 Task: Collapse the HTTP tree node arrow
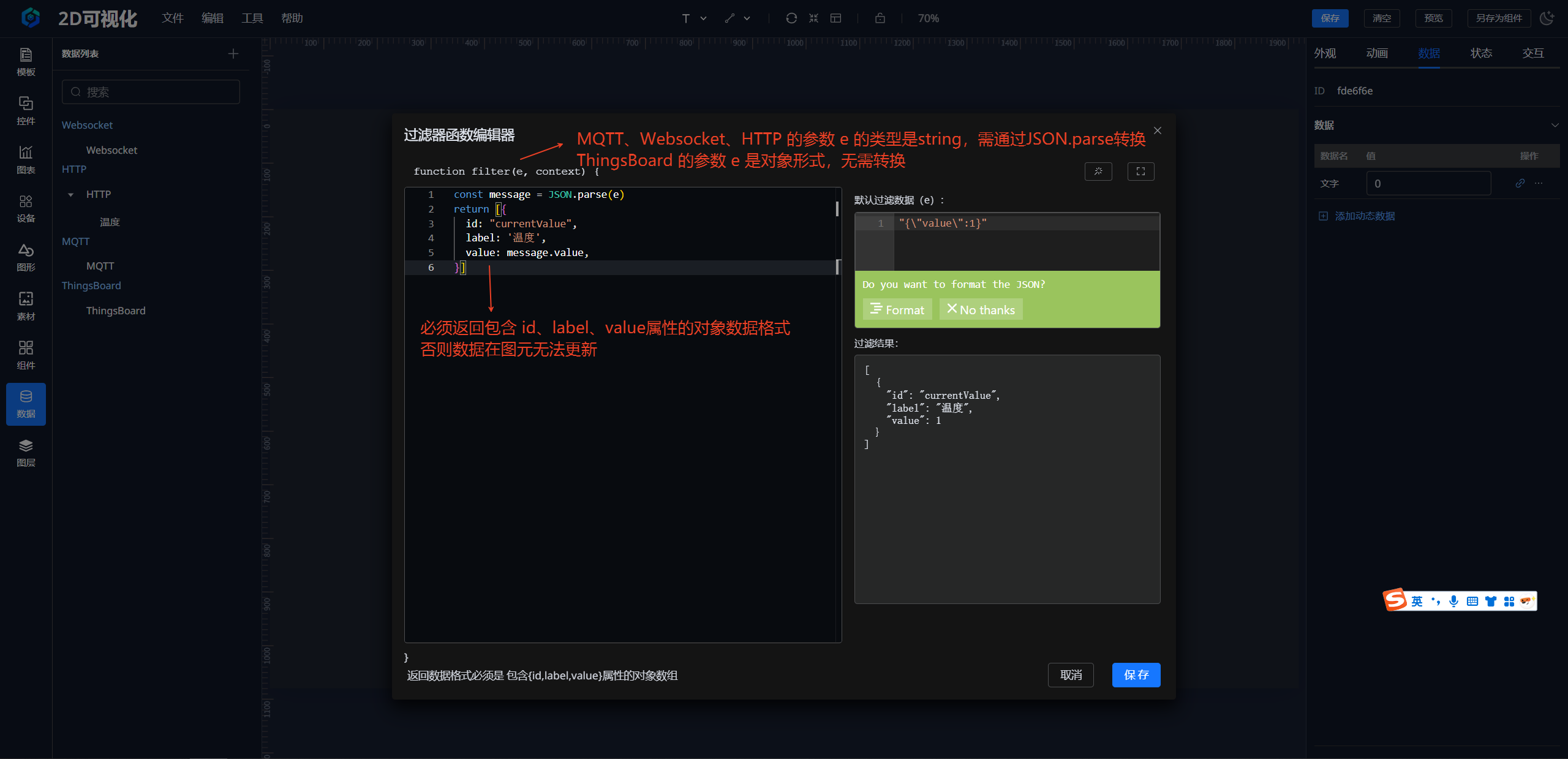[71, 195]
